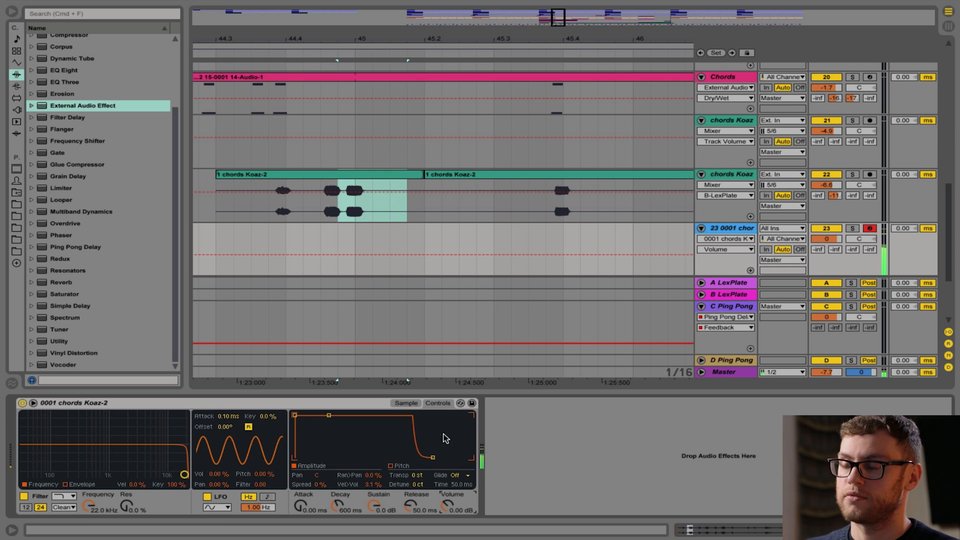The height and width of the screenshot is (540, 960).
Task: Select the filter Frequency display tab
Action: 40,484
